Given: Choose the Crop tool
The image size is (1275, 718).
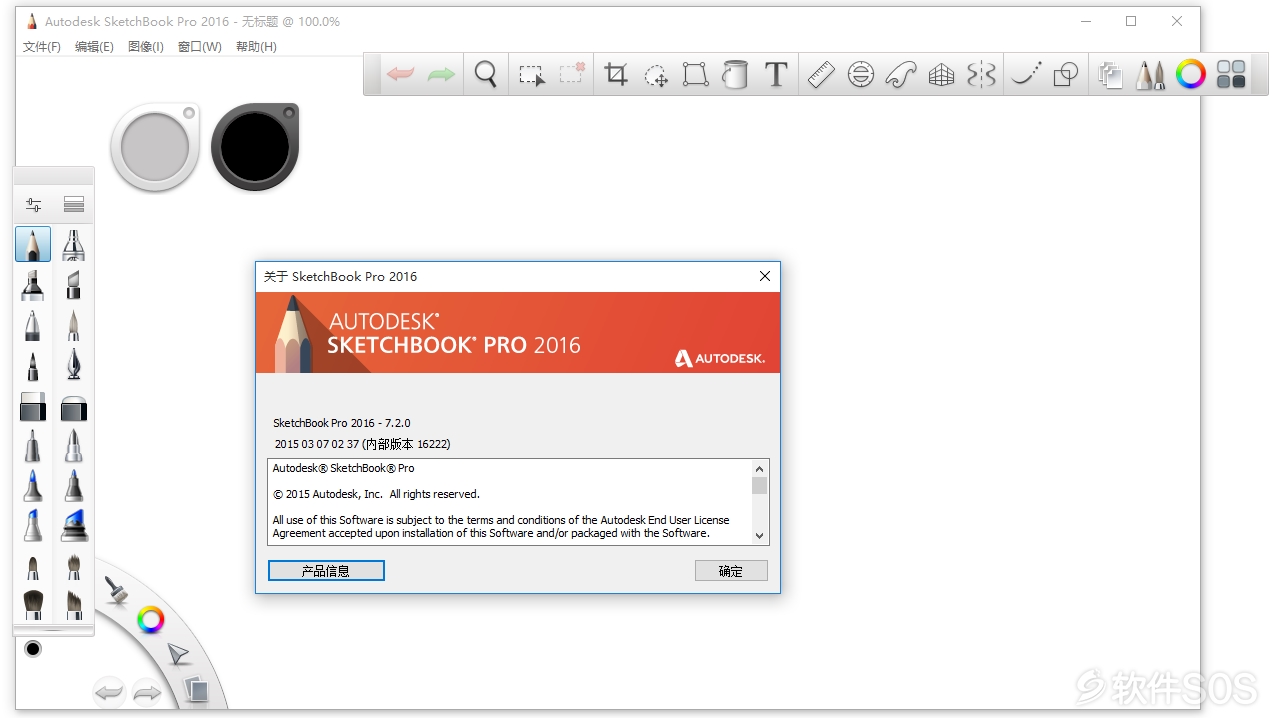Looking at the screenshot, I should pyautogui.click(x=616, y=75).
